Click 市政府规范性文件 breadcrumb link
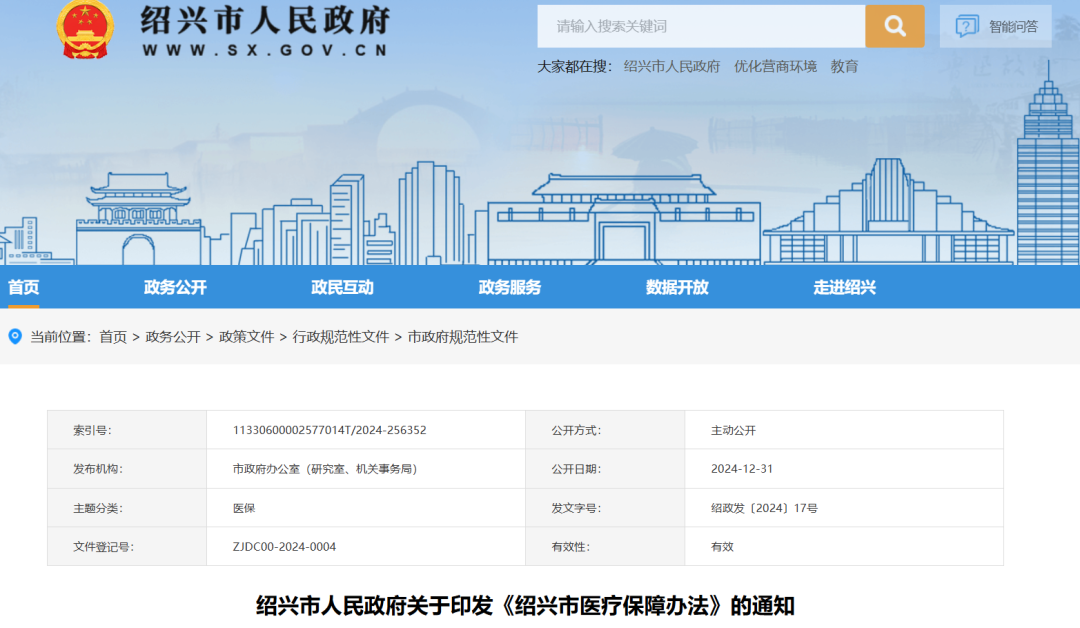 coord(463,337)
